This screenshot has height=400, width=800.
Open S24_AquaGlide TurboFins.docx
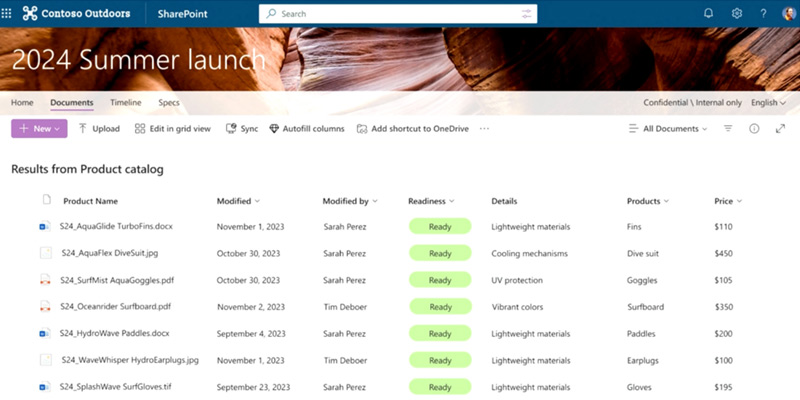(x=116, y=226)
